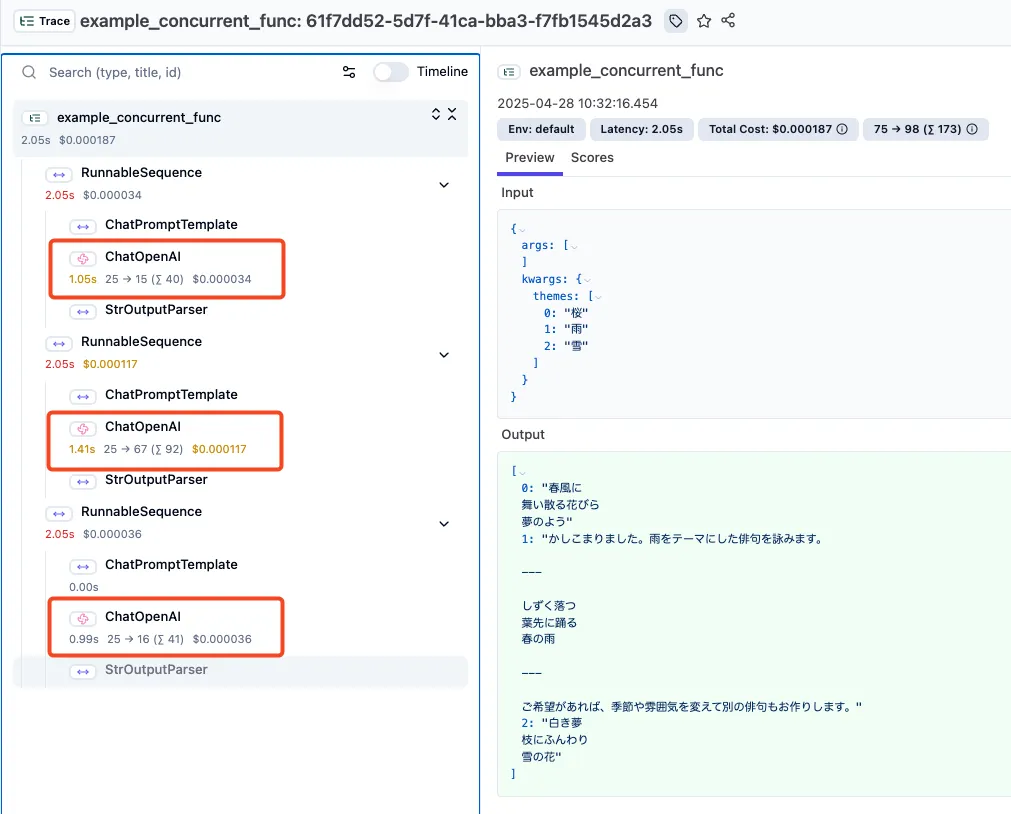This screenshot has height=814, width=1011.
Task: Click the output line "しずく落つ"
Action: tap(549, 606)
